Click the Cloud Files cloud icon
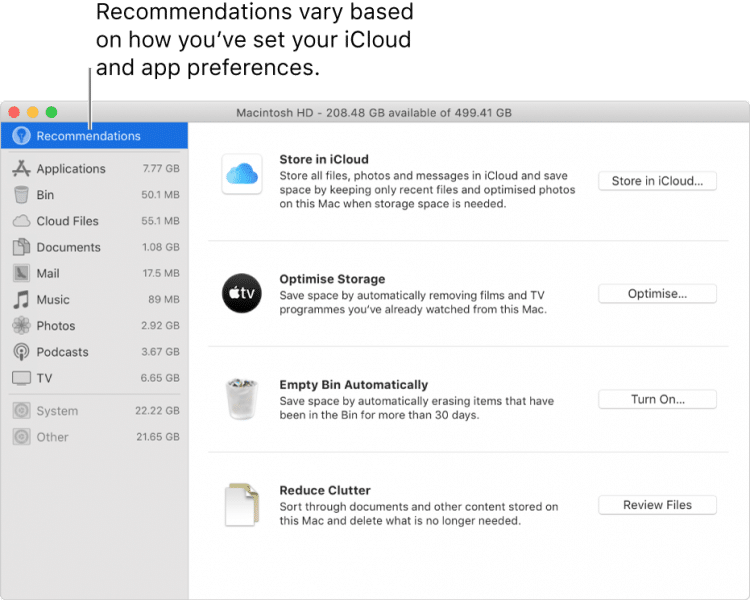Image resolution: width=750 pixels, height=600 pixels. pyautogui.click(x=21, y=221)
